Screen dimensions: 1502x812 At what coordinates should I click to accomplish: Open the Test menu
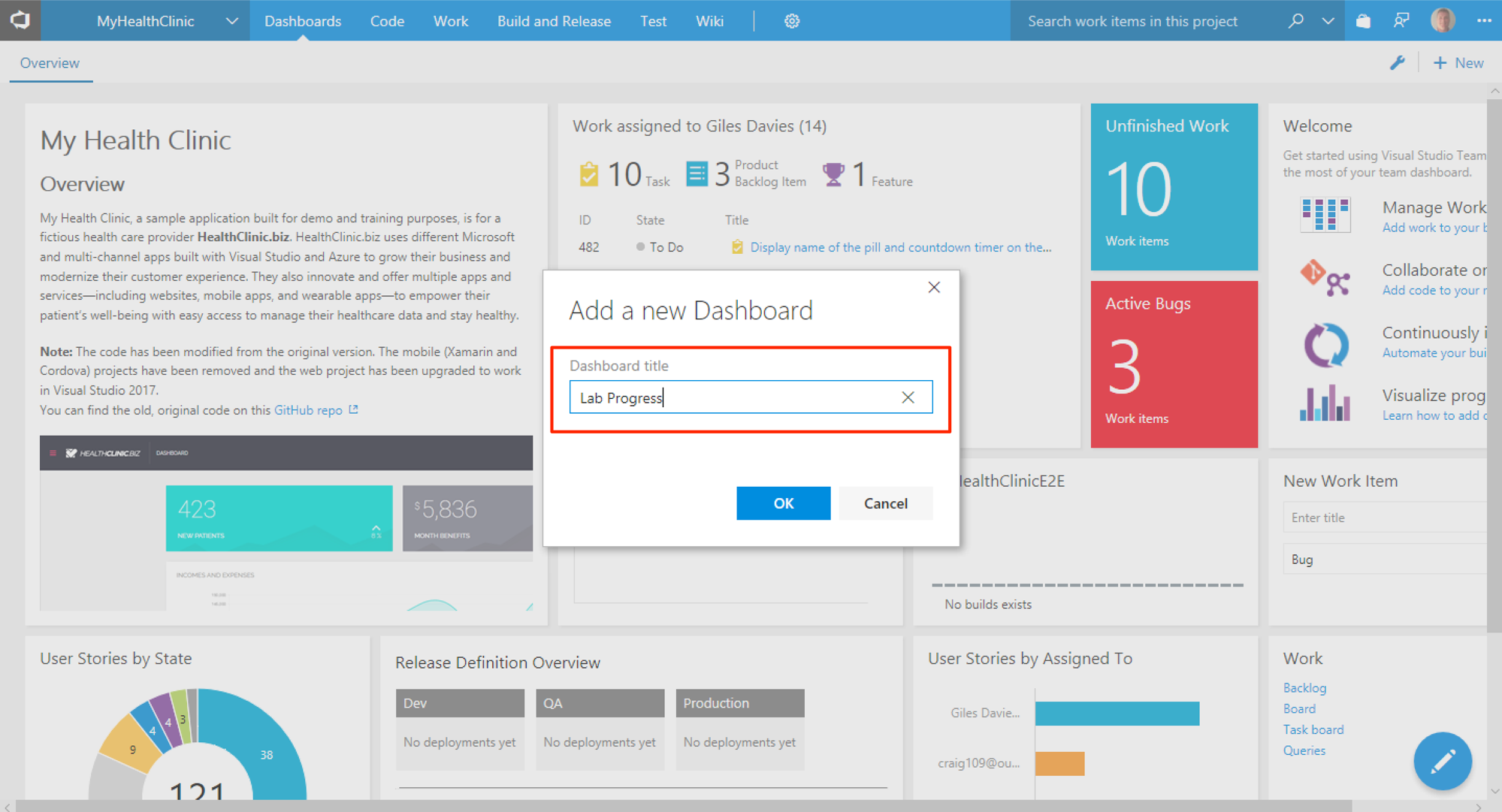653,21
